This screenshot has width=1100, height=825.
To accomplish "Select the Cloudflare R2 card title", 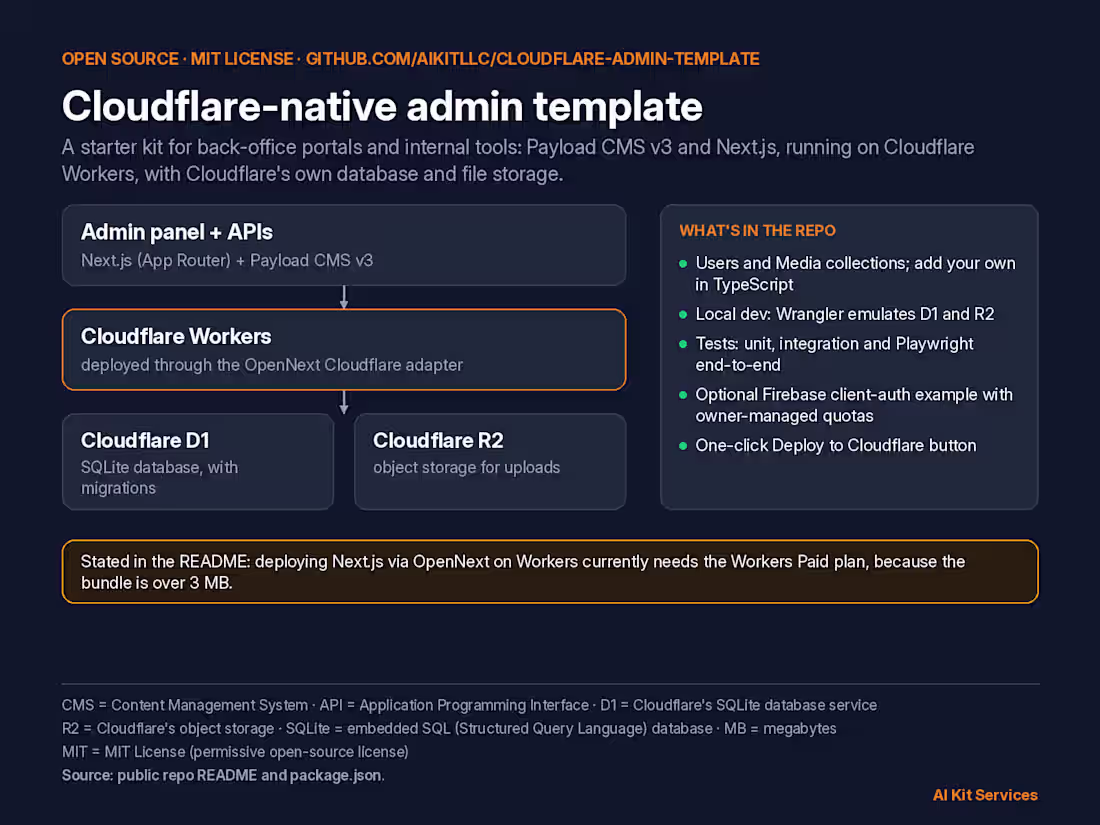I will tap(438, 441).
